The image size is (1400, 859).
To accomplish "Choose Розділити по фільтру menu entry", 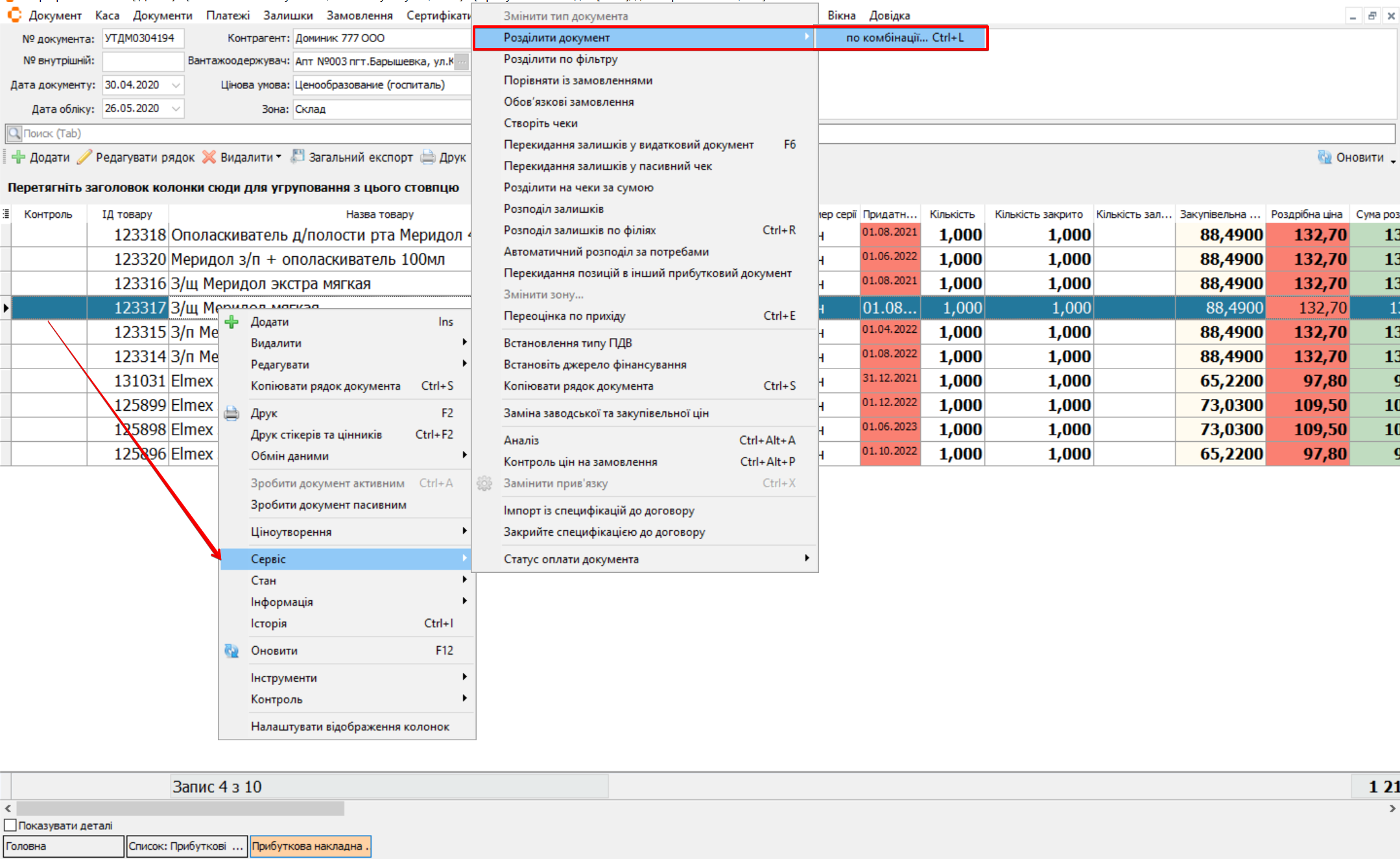I will [560, 59].
